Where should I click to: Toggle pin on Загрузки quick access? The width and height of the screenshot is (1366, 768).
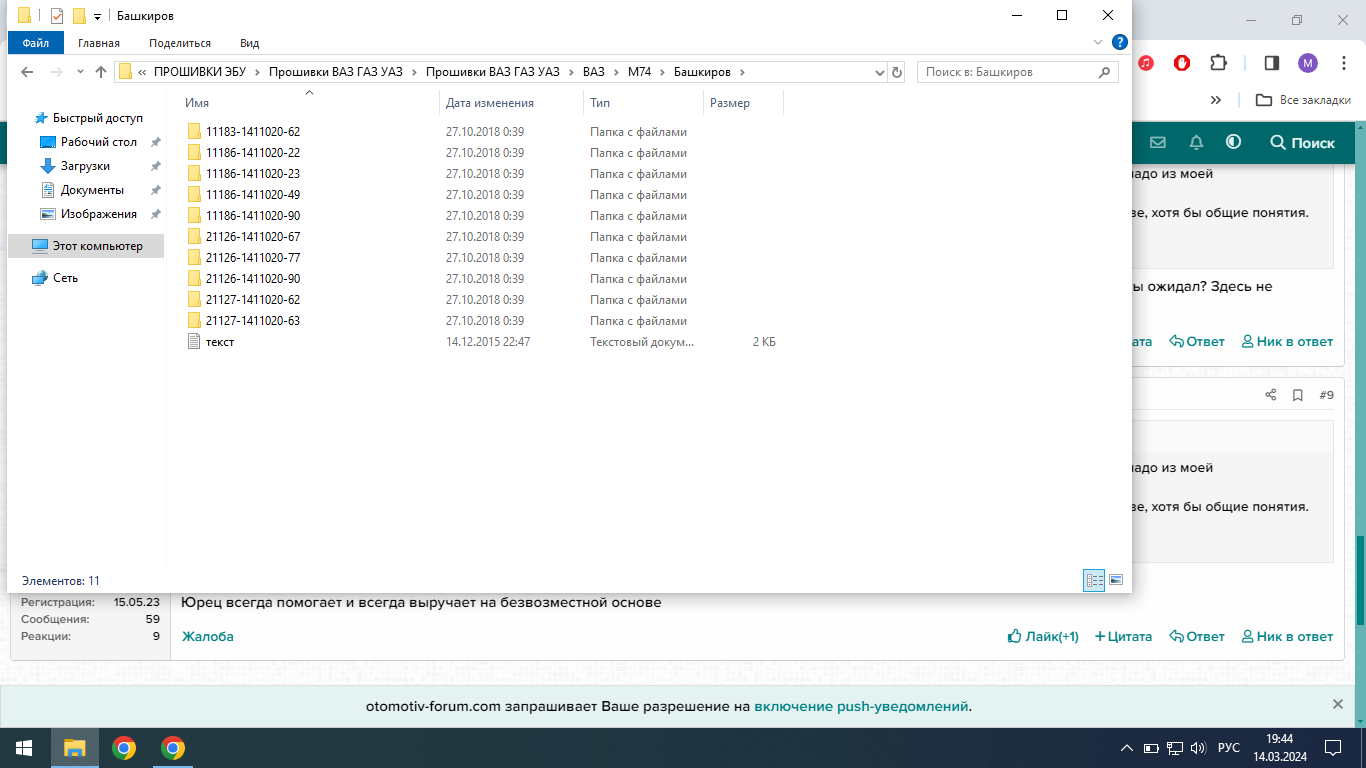(155, 166)
